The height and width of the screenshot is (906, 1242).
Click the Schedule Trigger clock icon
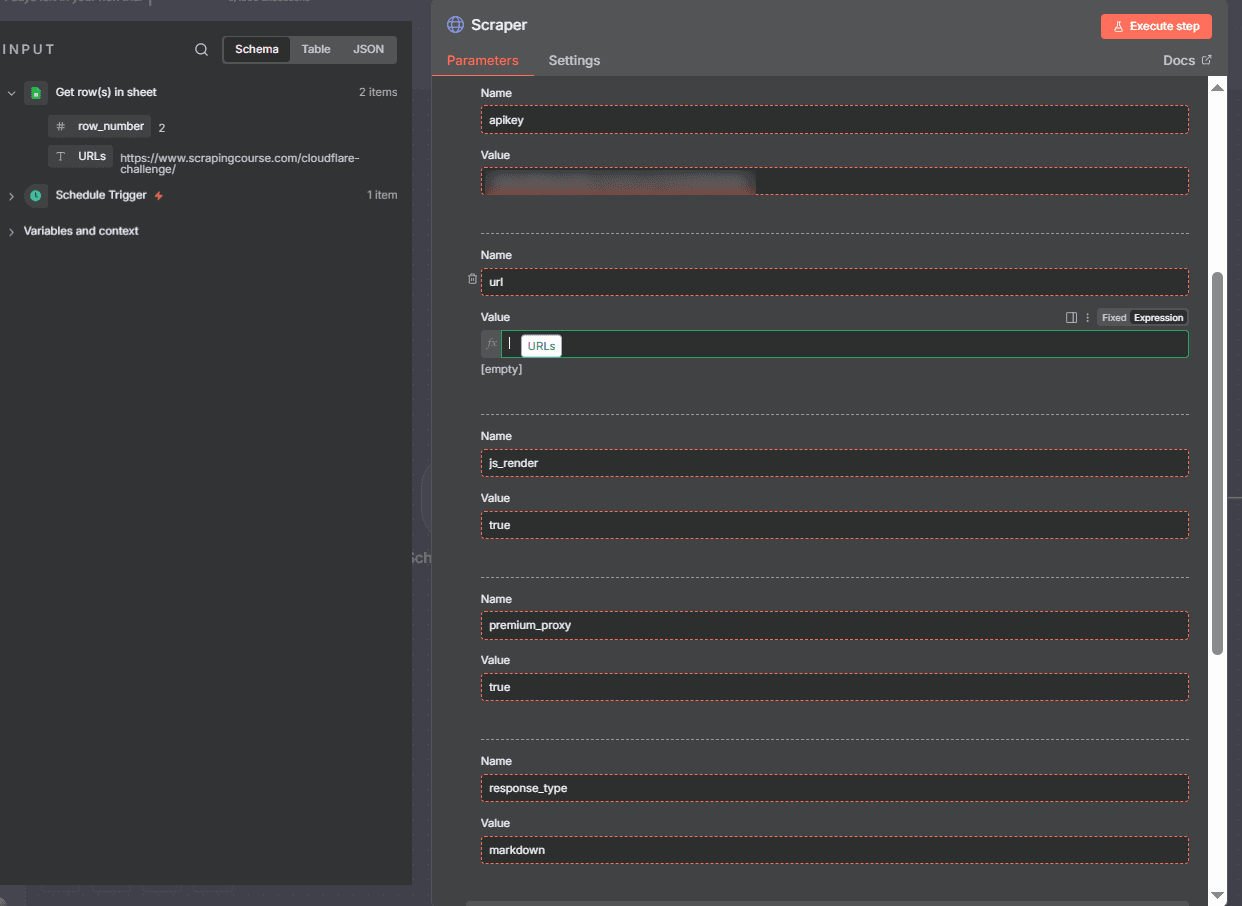(x=36, y=196)
